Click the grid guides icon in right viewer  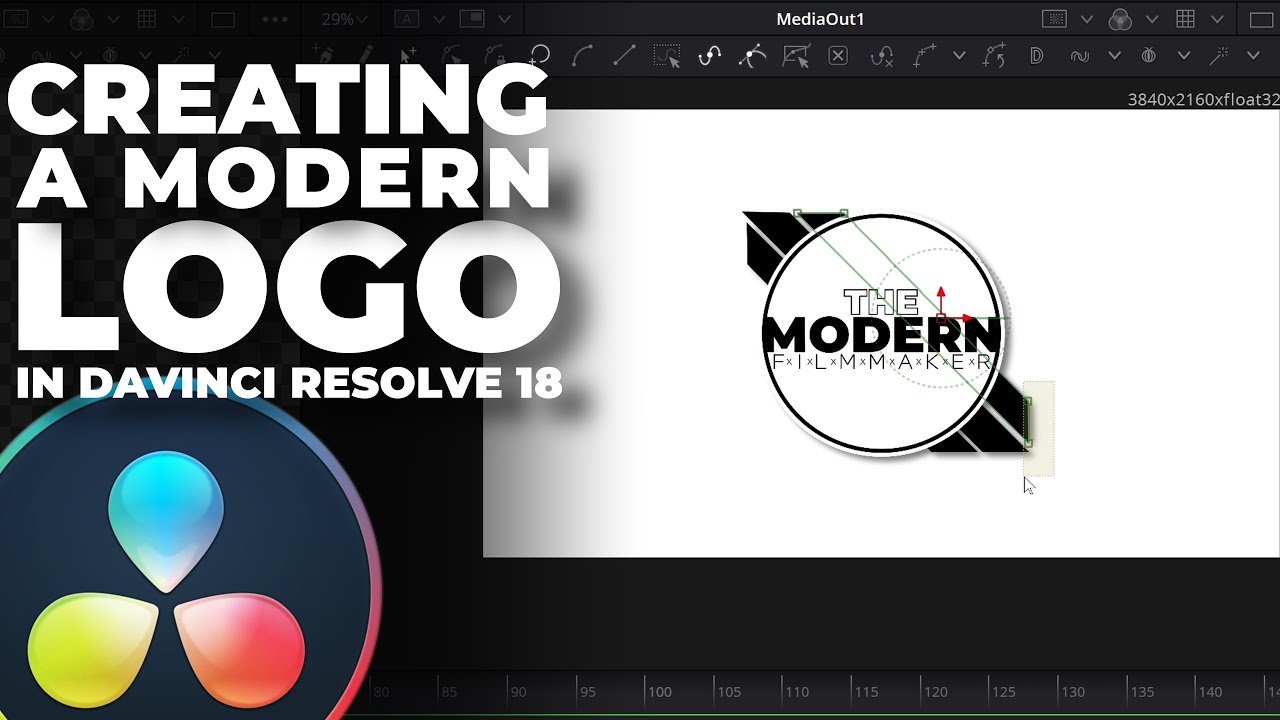click(1185, 19)
